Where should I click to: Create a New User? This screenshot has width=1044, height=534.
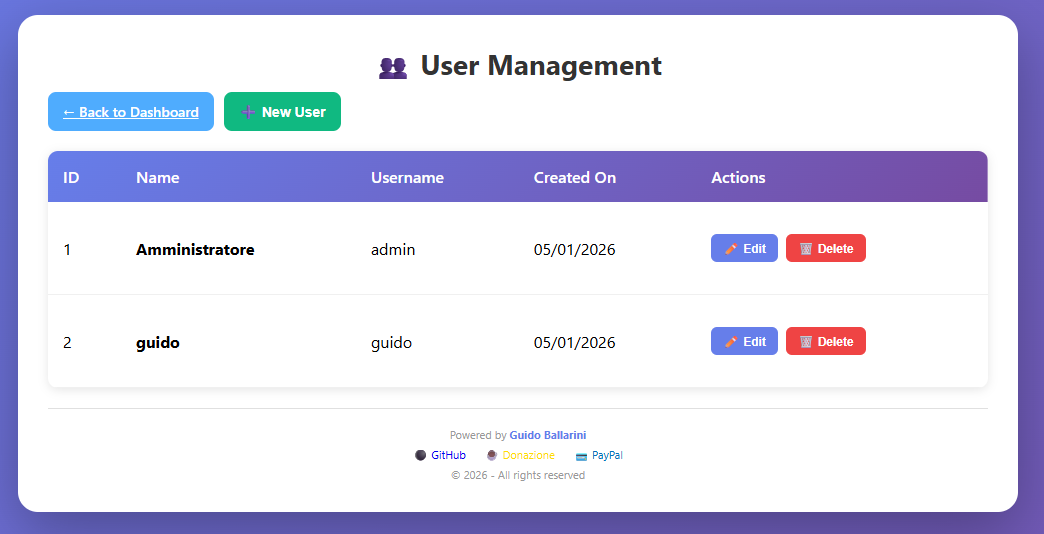pos(282,112)
